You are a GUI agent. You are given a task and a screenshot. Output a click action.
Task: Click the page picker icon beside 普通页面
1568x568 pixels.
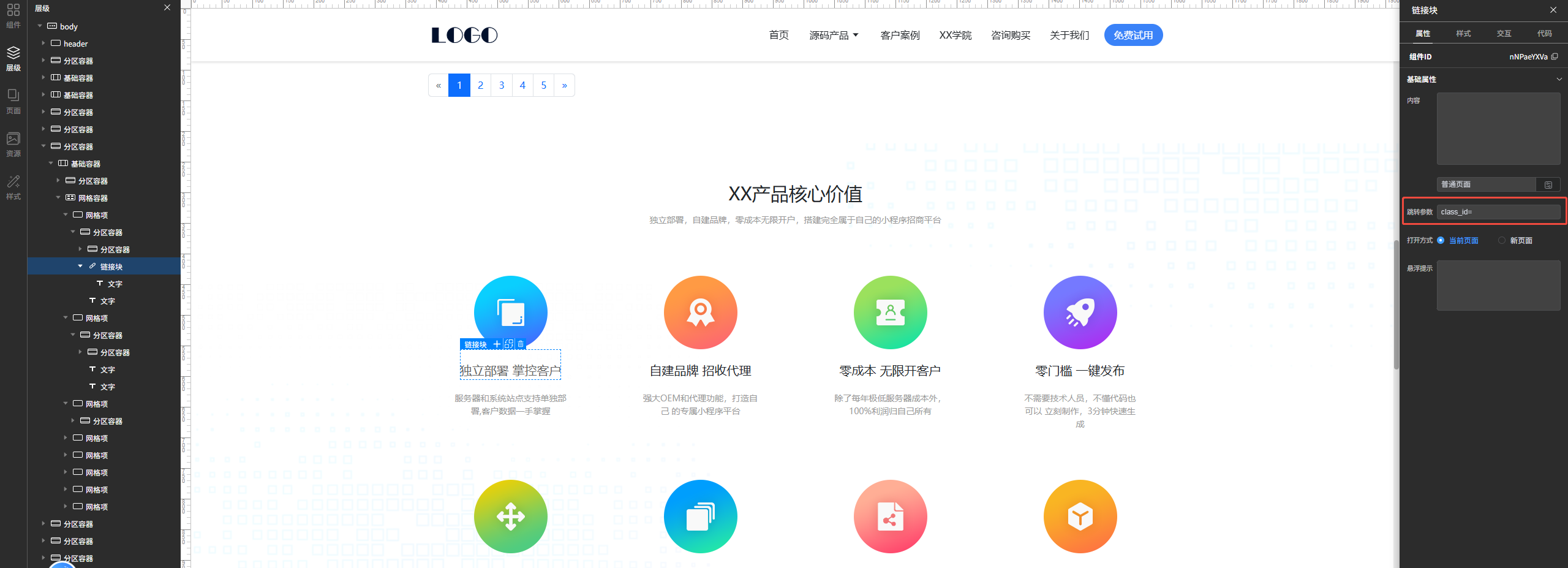click(x=1548, y=184)
